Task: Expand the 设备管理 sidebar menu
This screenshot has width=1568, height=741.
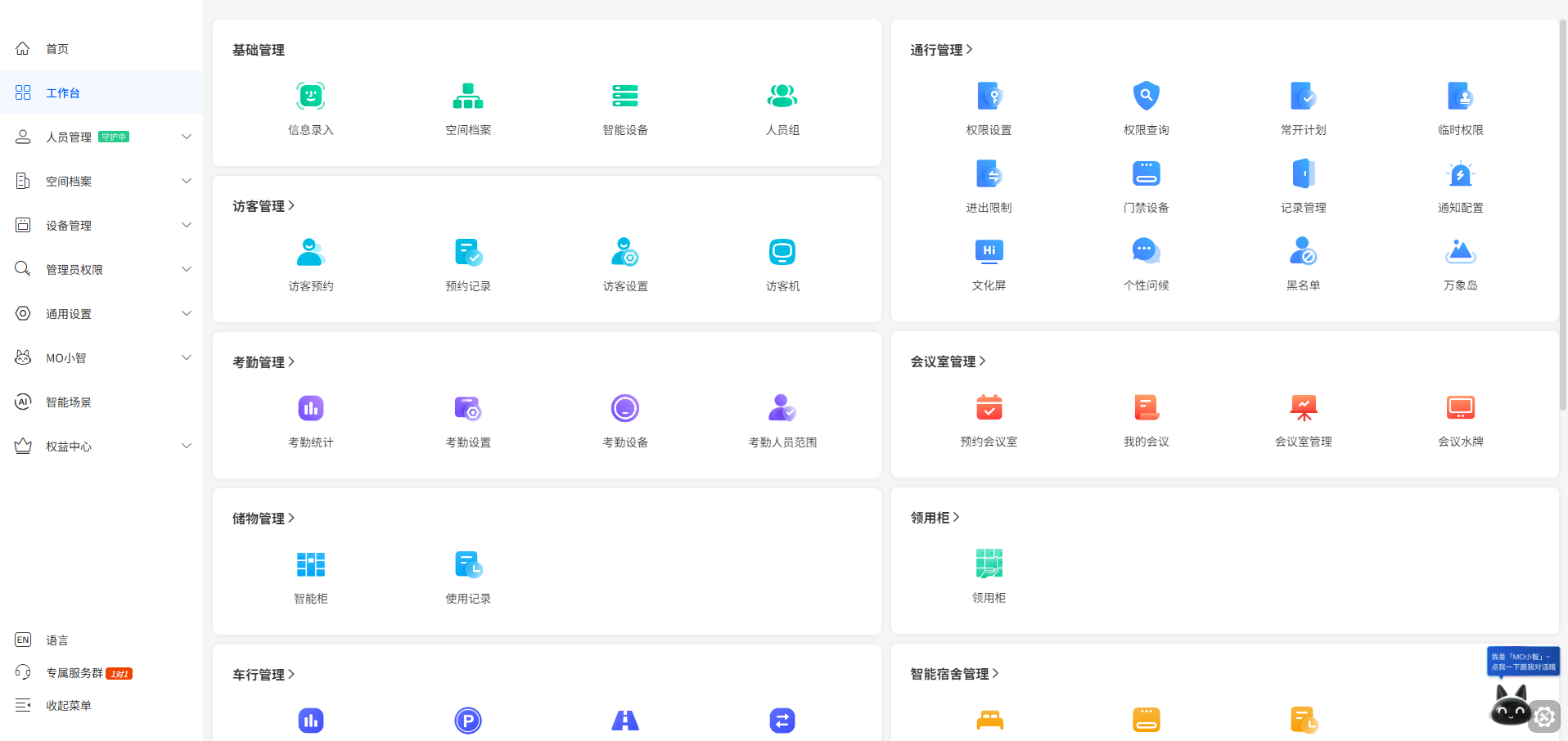Action: pos(101,225)
